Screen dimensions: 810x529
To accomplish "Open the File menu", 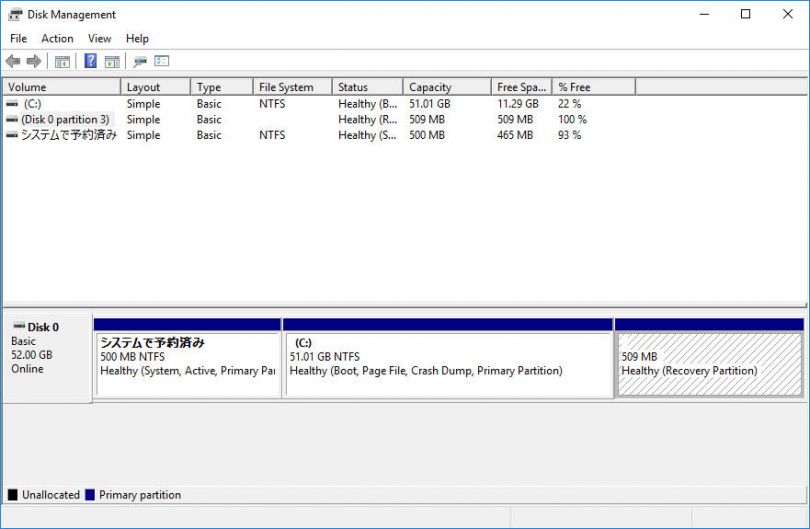I will 18,39.
